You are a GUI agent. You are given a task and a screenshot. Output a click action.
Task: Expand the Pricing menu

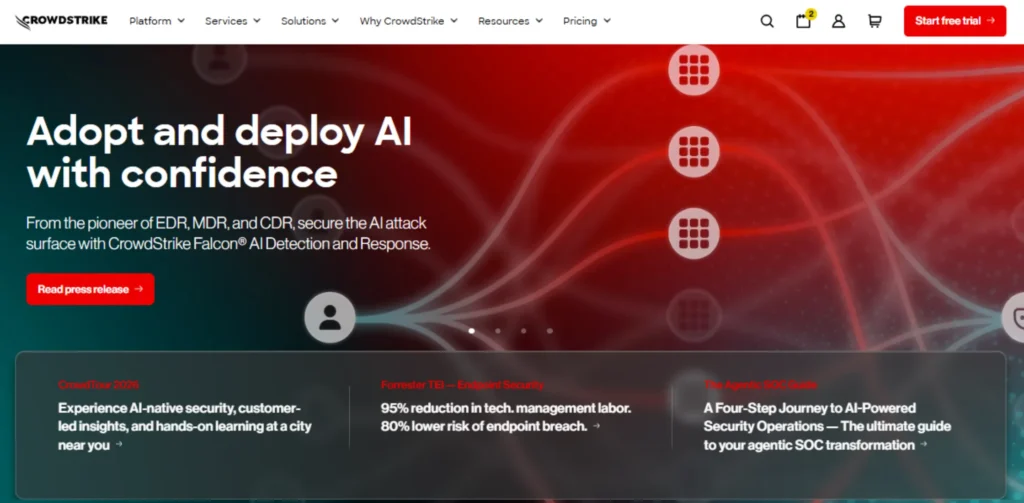tap(586, 21)
